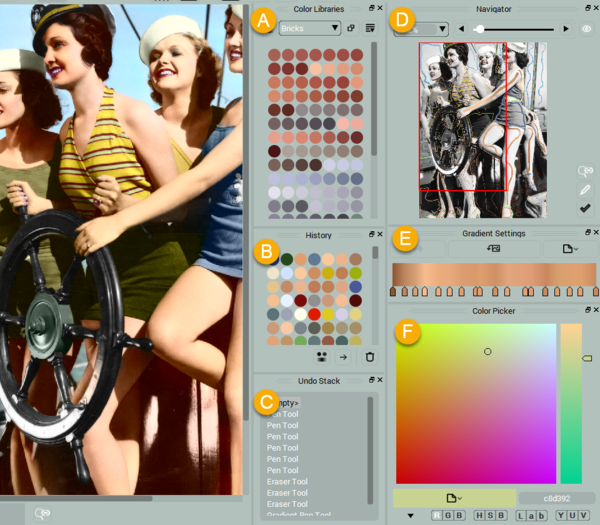Click the pencil icon in Navigator panel

tap(585, 189)
